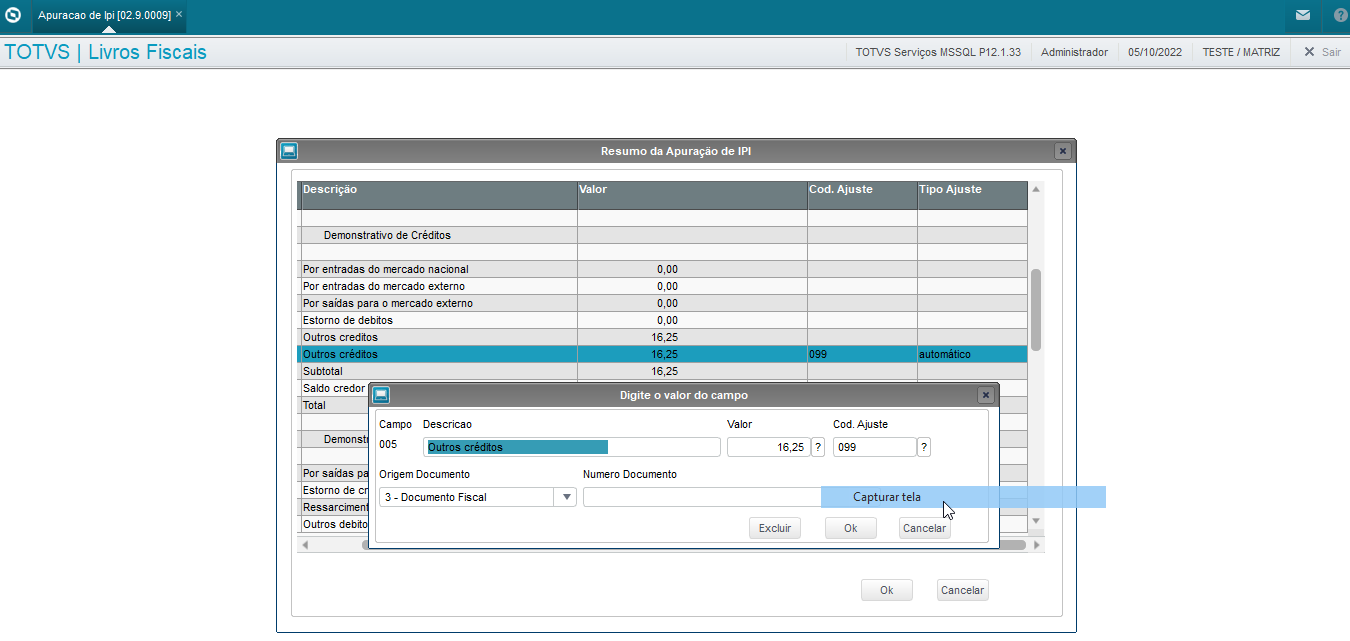Select the Por saídas para o mercado externo row
1350x641 pixels.
tap(662, 303)
